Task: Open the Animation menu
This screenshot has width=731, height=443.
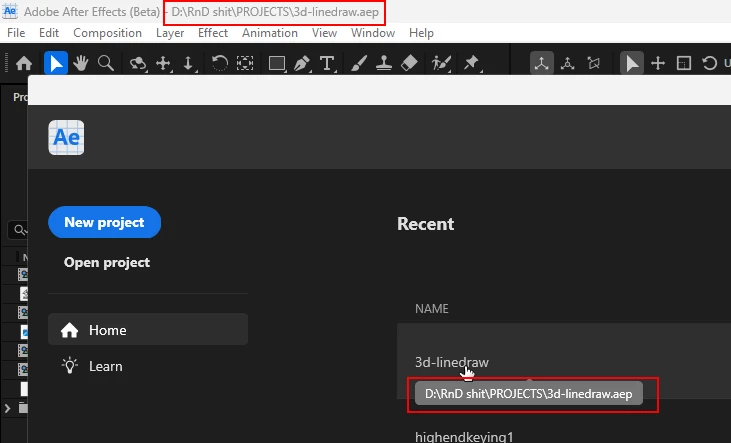Action: [x=269, y=33]
